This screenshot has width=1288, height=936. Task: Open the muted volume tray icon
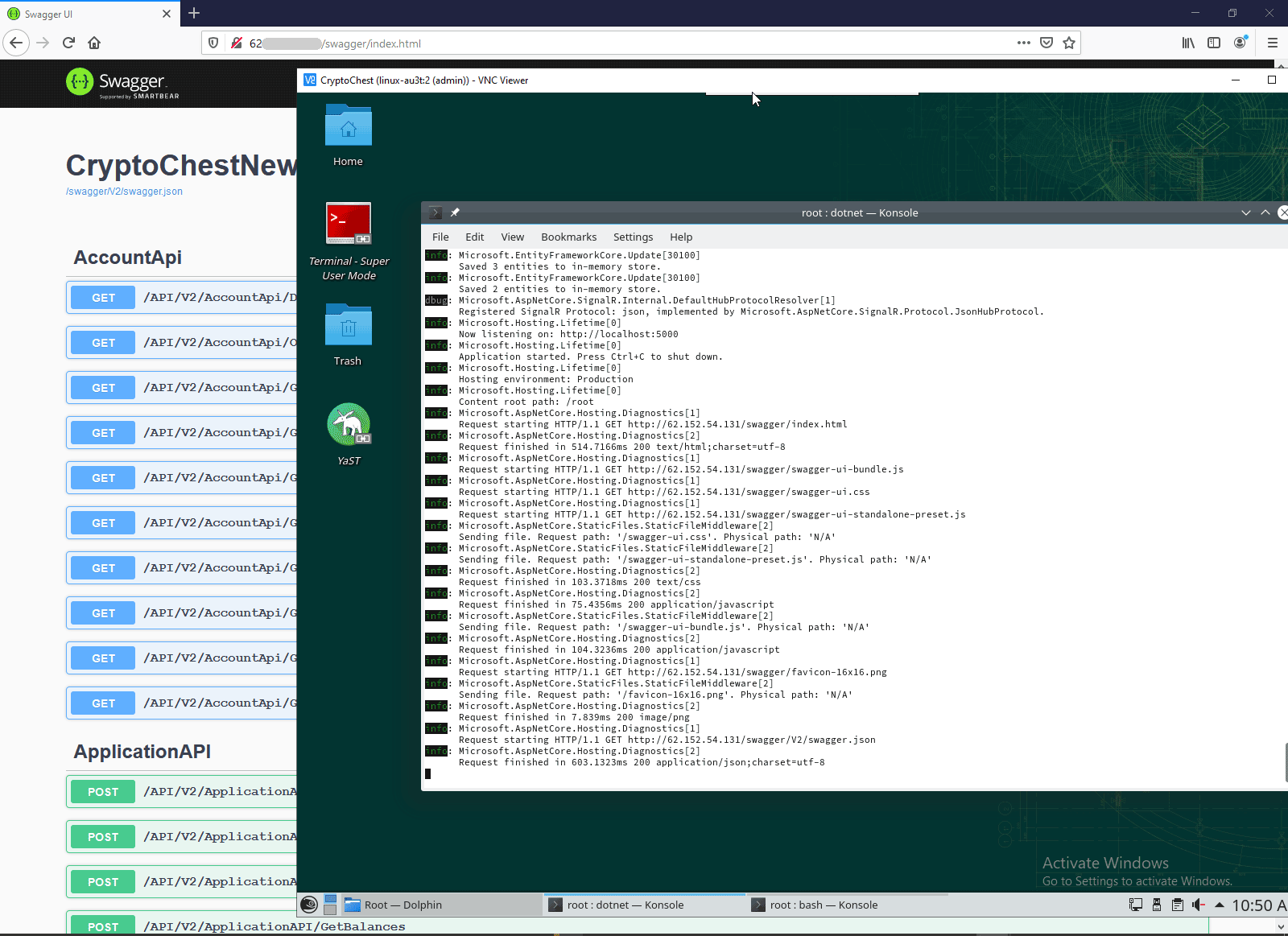[x=1199, y=905]
